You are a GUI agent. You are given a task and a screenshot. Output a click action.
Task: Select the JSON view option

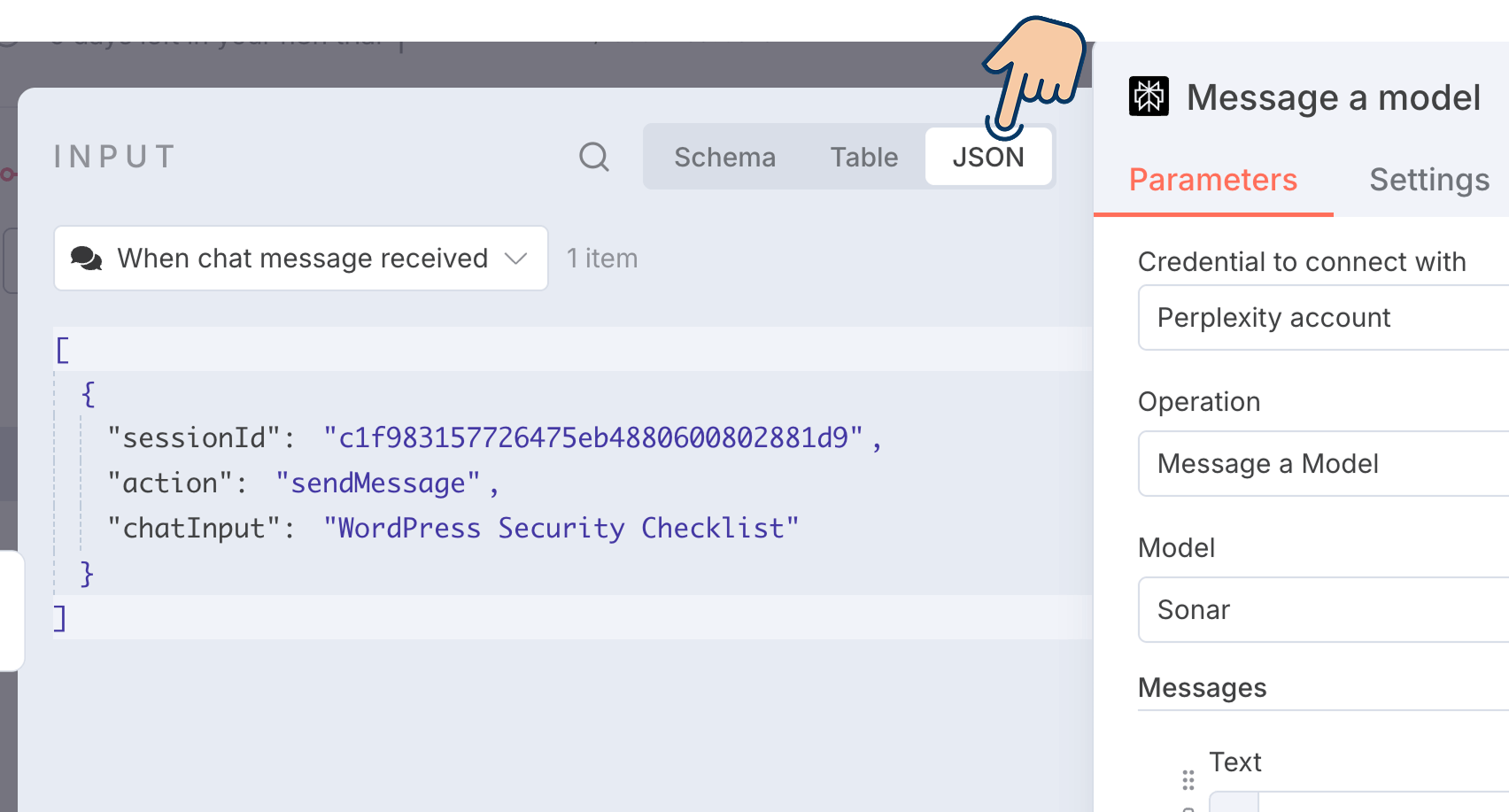[987, 157]
